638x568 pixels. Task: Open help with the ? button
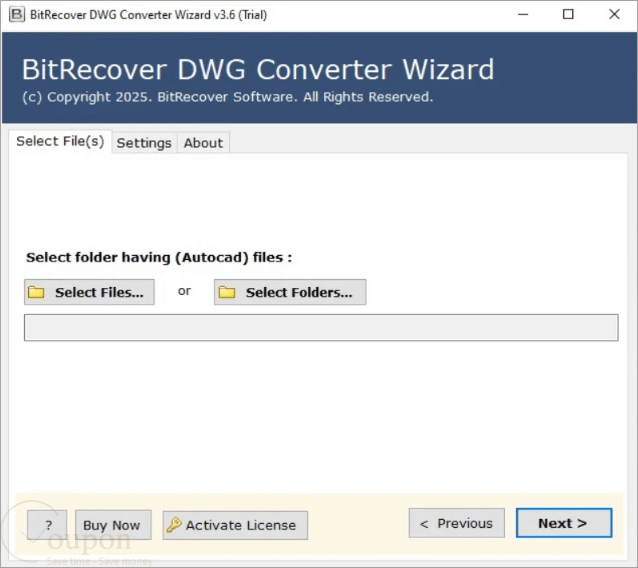[x=47, y=525]
